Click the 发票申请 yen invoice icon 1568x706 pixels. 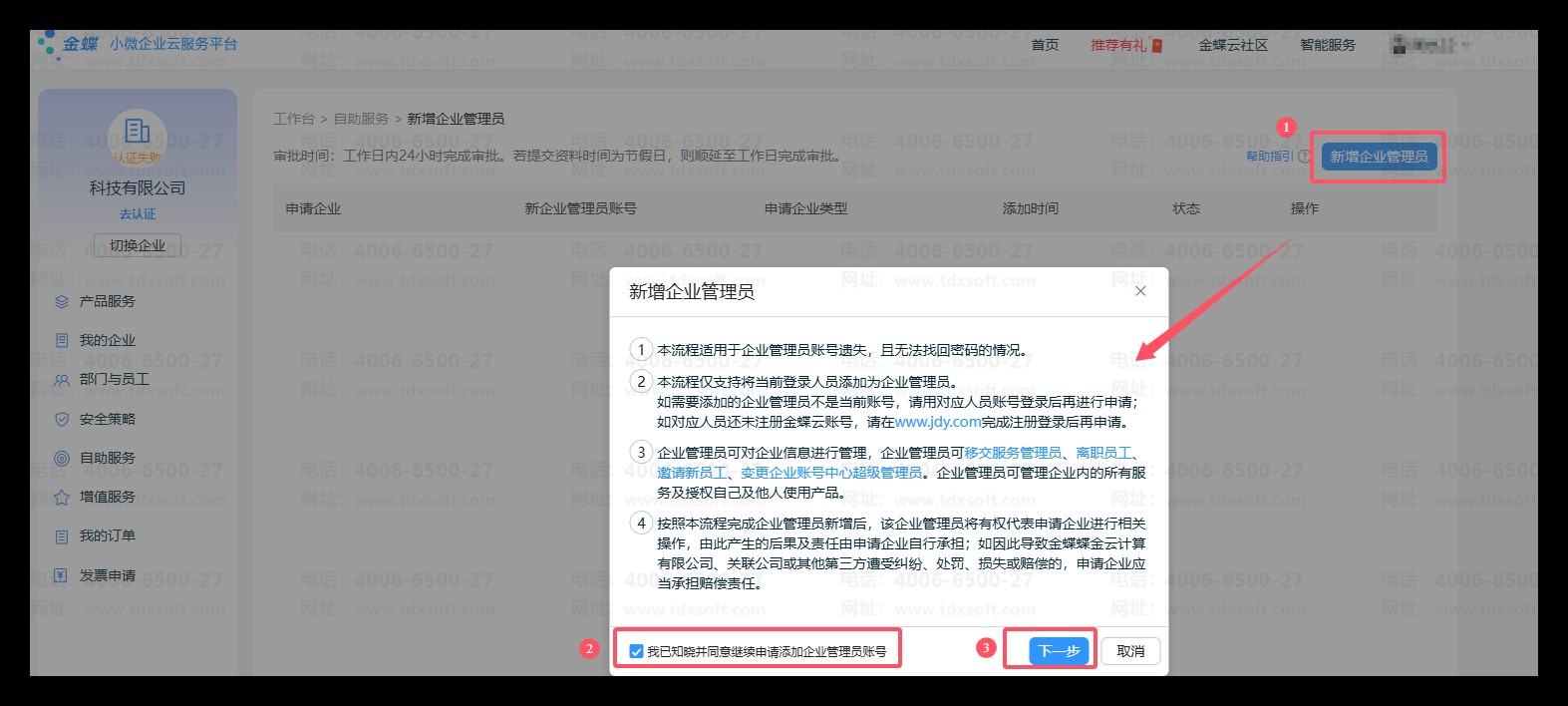(62, 575)
